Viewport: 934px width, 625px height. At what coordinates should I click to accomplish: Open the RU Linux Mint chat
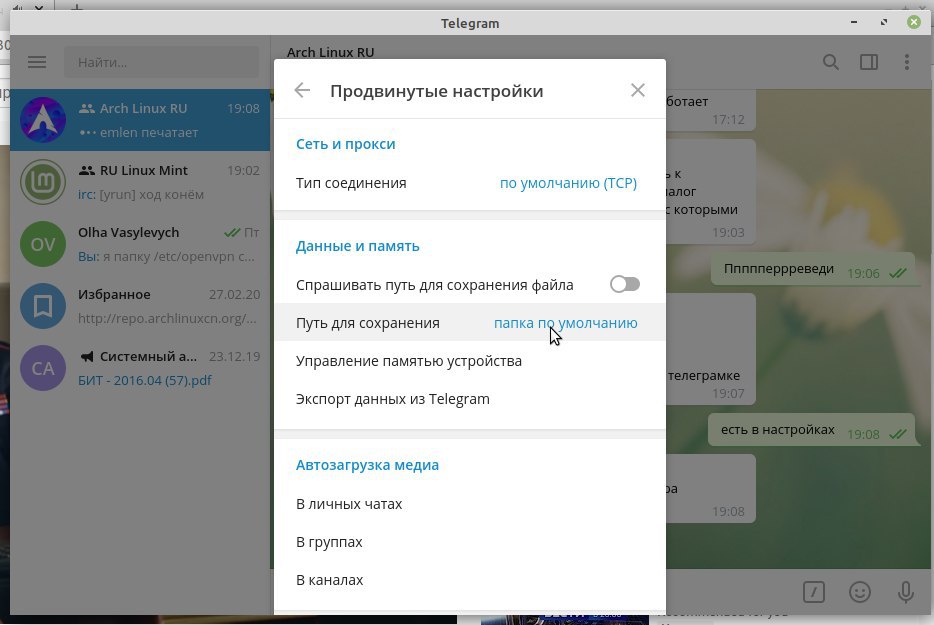tap(141, 182)
